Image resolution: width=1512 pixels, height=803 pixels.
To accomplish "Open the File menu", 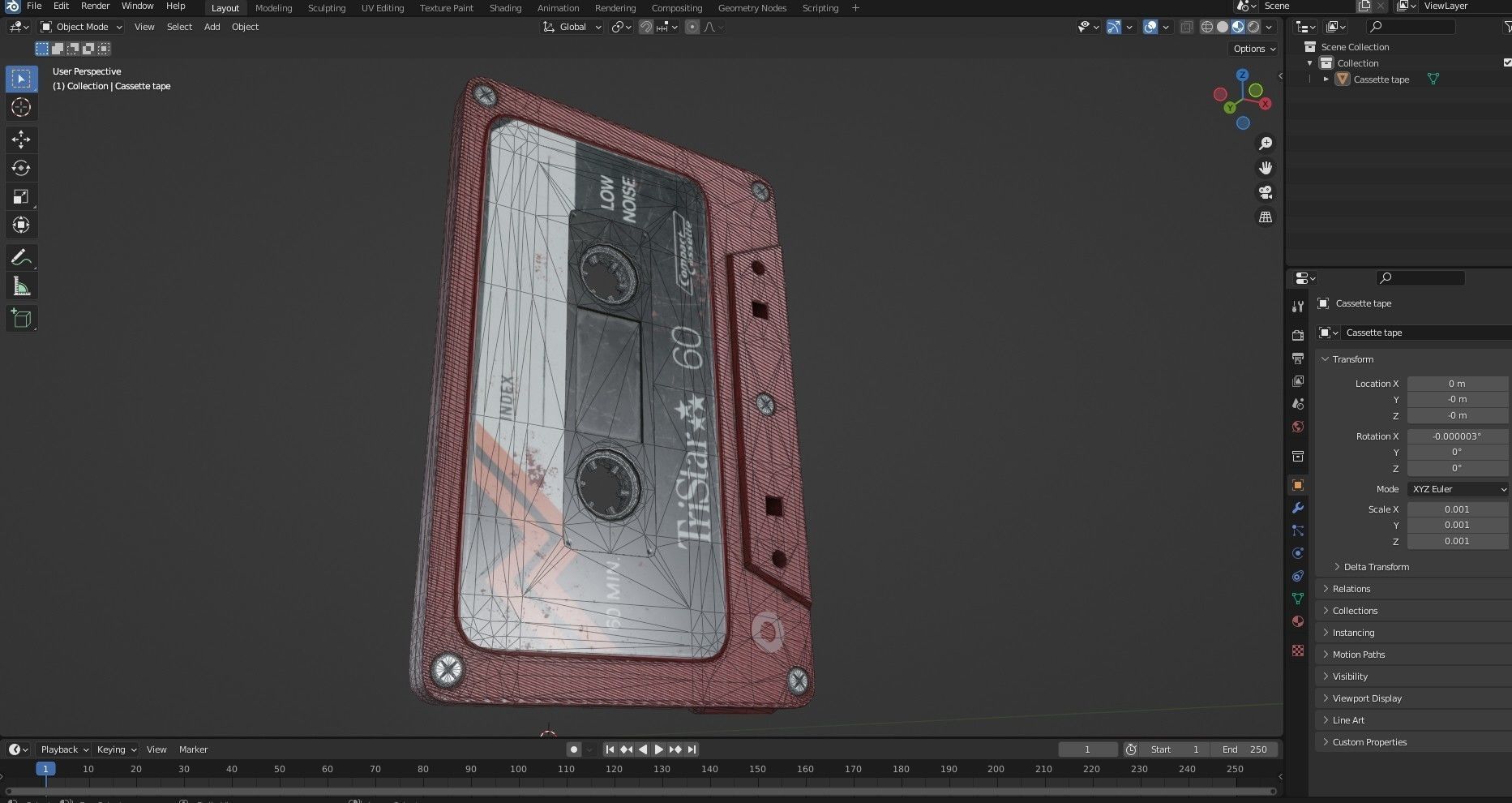I will click(34, 6).
